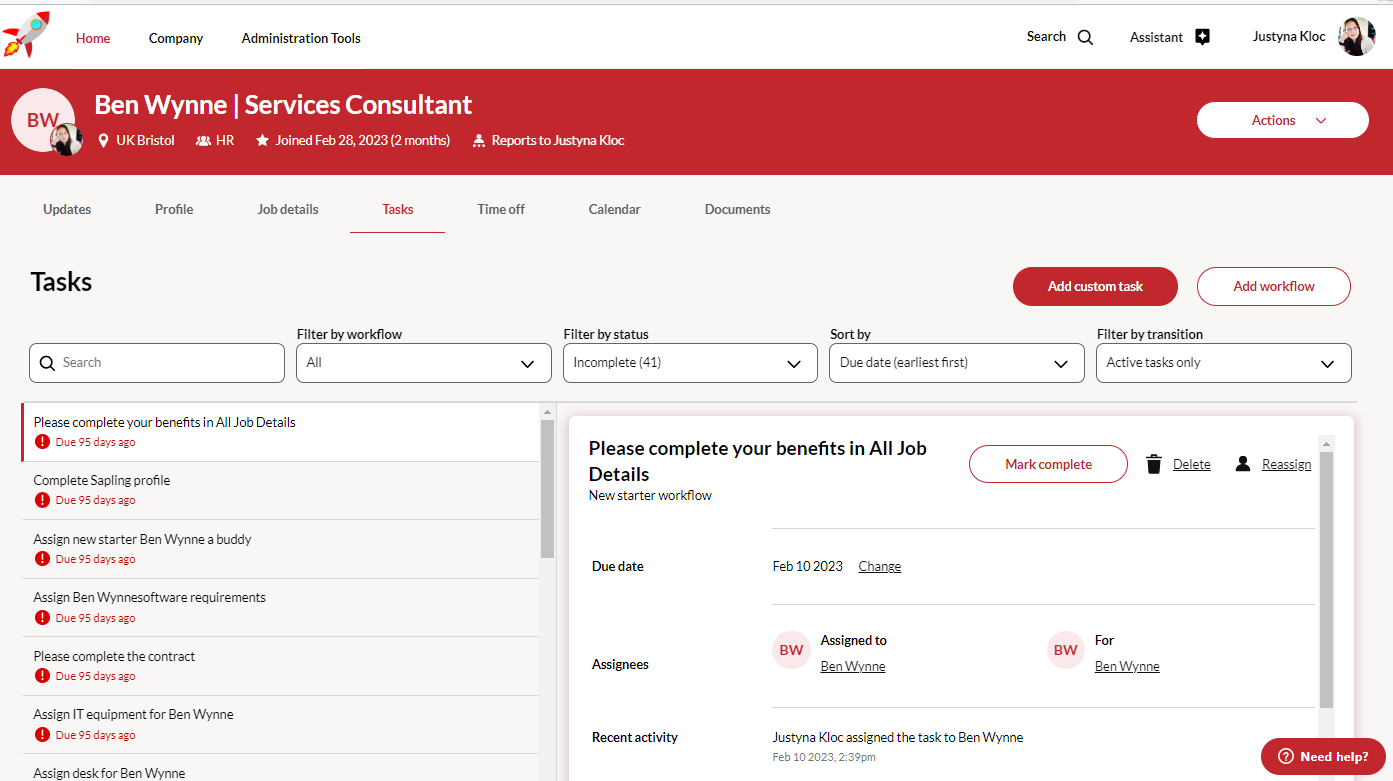The image size is (1393, 781).
Task: Expand the Filter by workflow dropdown
Action: (423, 363)
